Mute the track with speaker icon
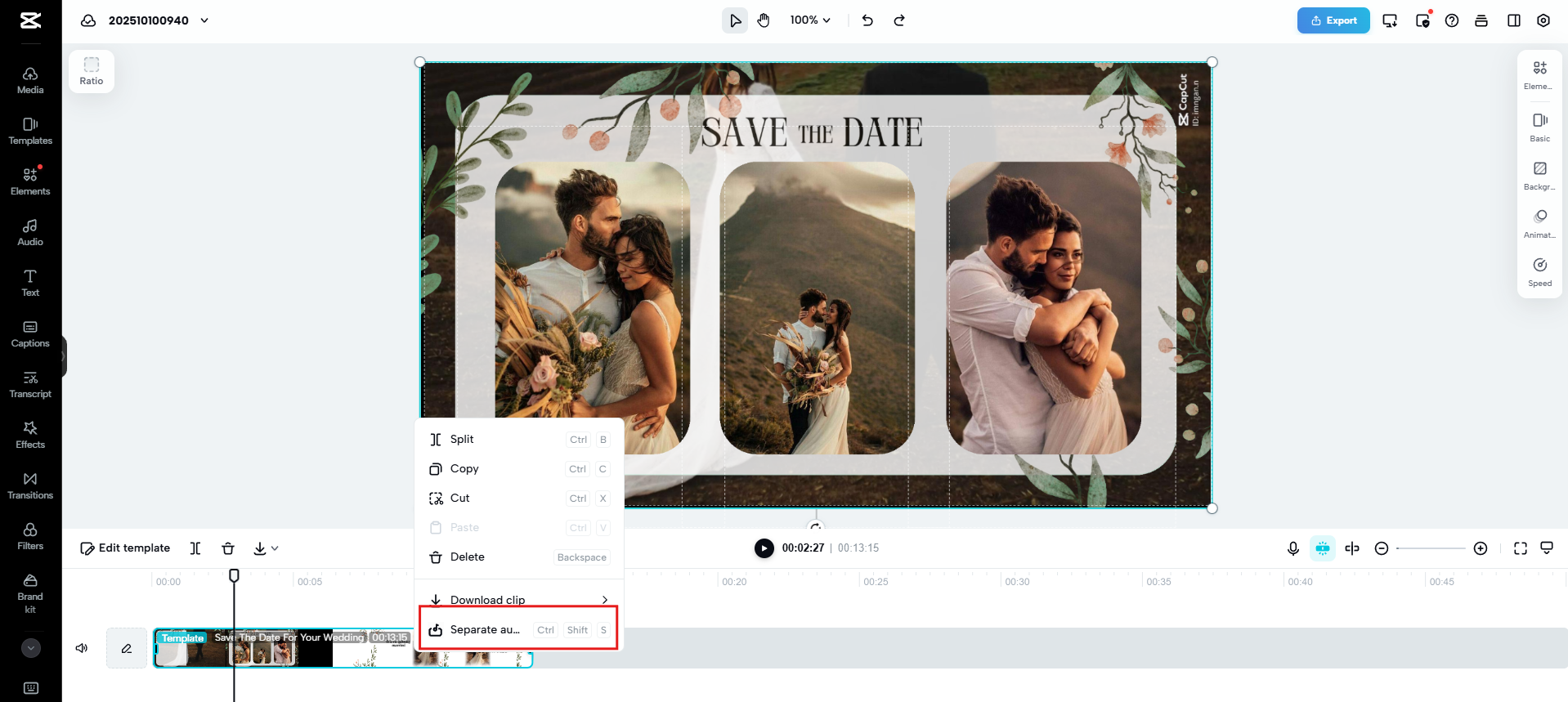Image resolution: width=1568 pixels, height=702 pixels. pos(82,648)
